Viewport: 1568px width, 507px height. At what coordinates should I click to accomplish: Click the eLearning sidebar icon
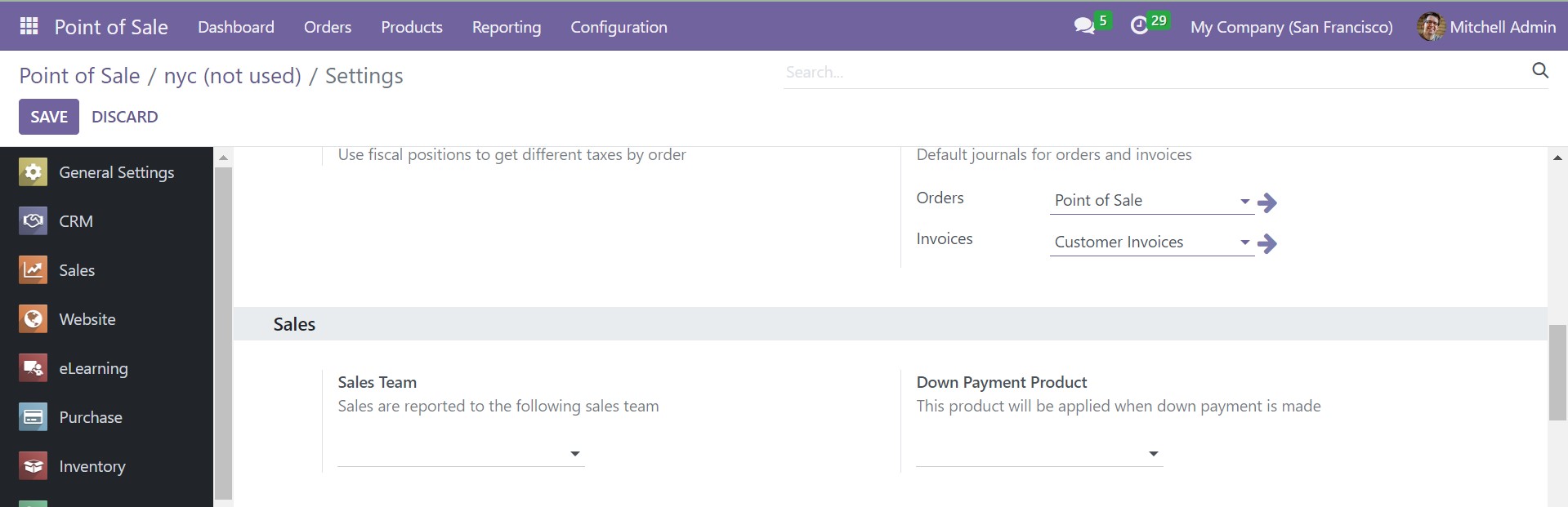[x=33, y=368]
